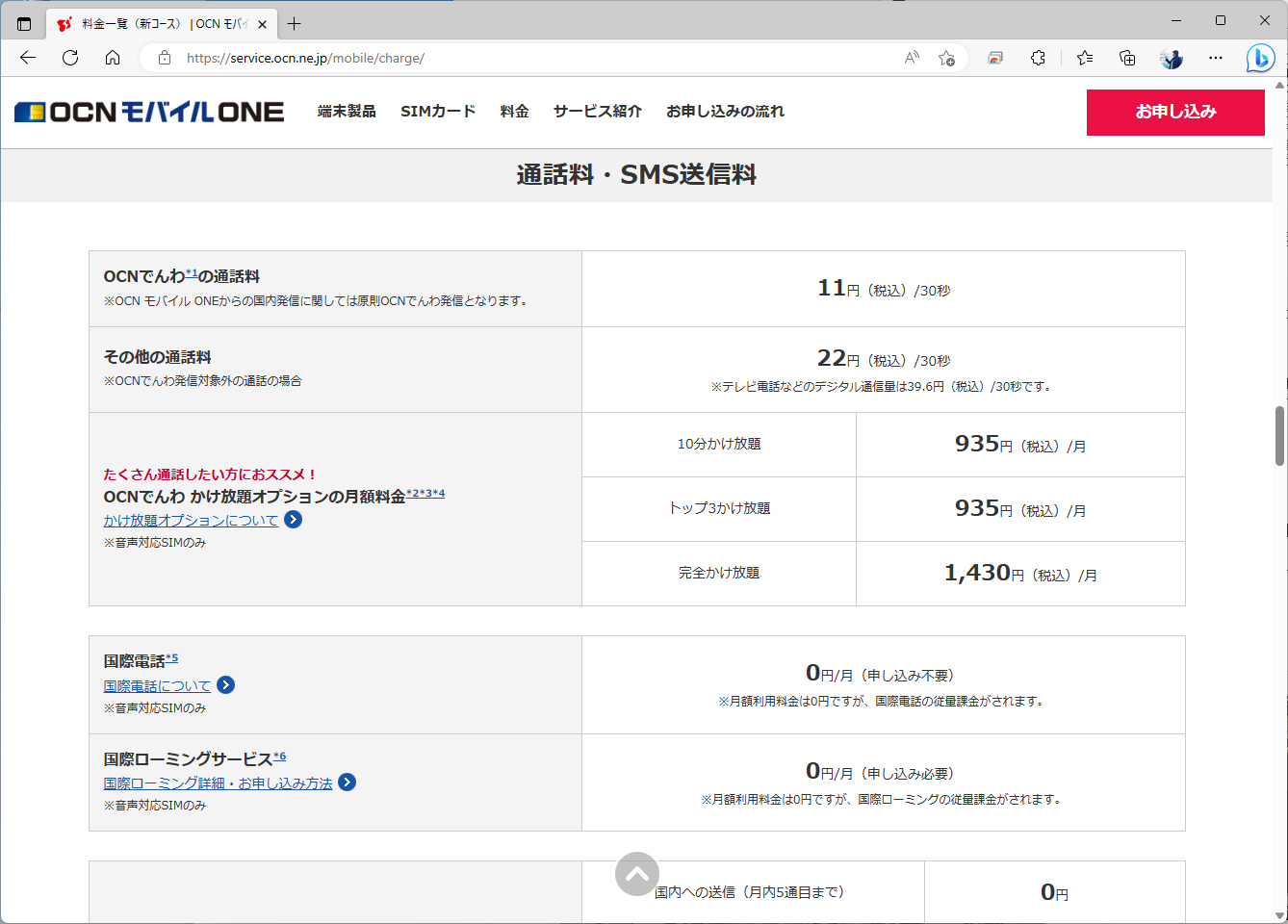Image resolution: width=1288 pixels, height=924 pixels.
Task: Click the 11円（税込）/30秒 price
Action: (884, 289)
